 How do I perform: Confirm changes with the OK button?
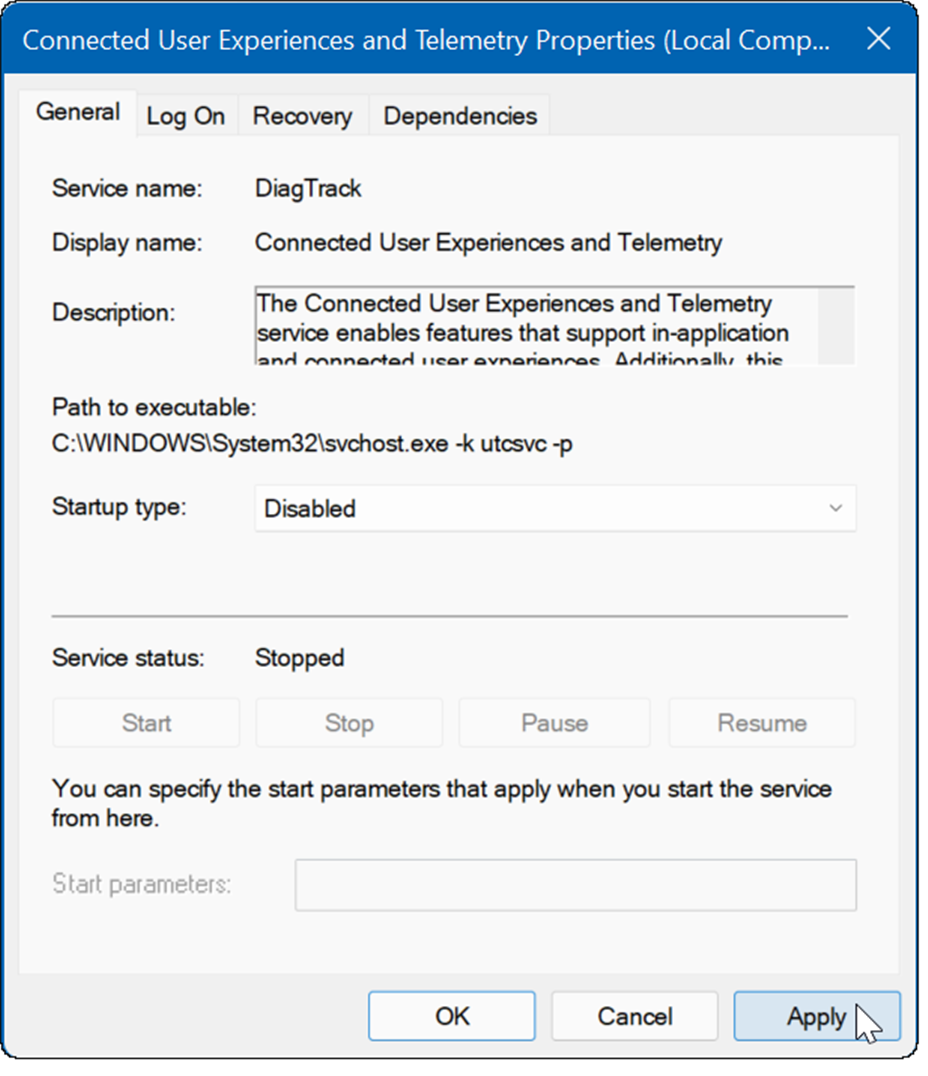[452, 1017]
